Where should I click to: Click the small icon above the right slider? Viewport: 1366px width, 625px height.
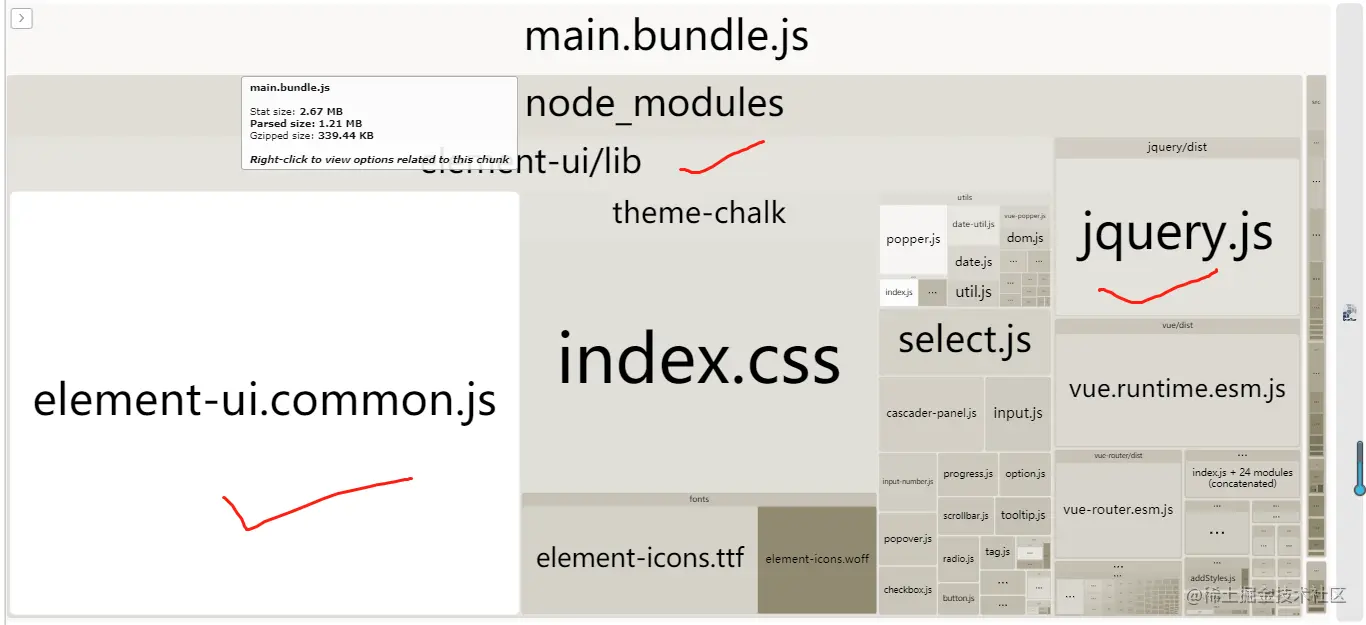1350,313
